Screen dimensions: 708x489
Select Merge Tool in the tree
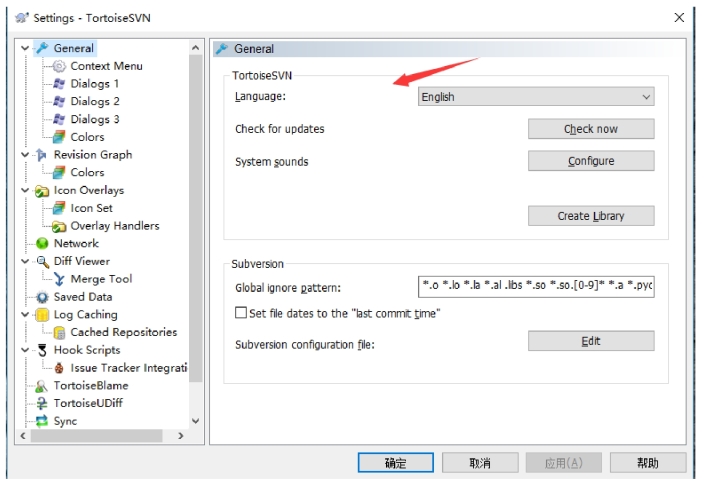click(101, 279)
